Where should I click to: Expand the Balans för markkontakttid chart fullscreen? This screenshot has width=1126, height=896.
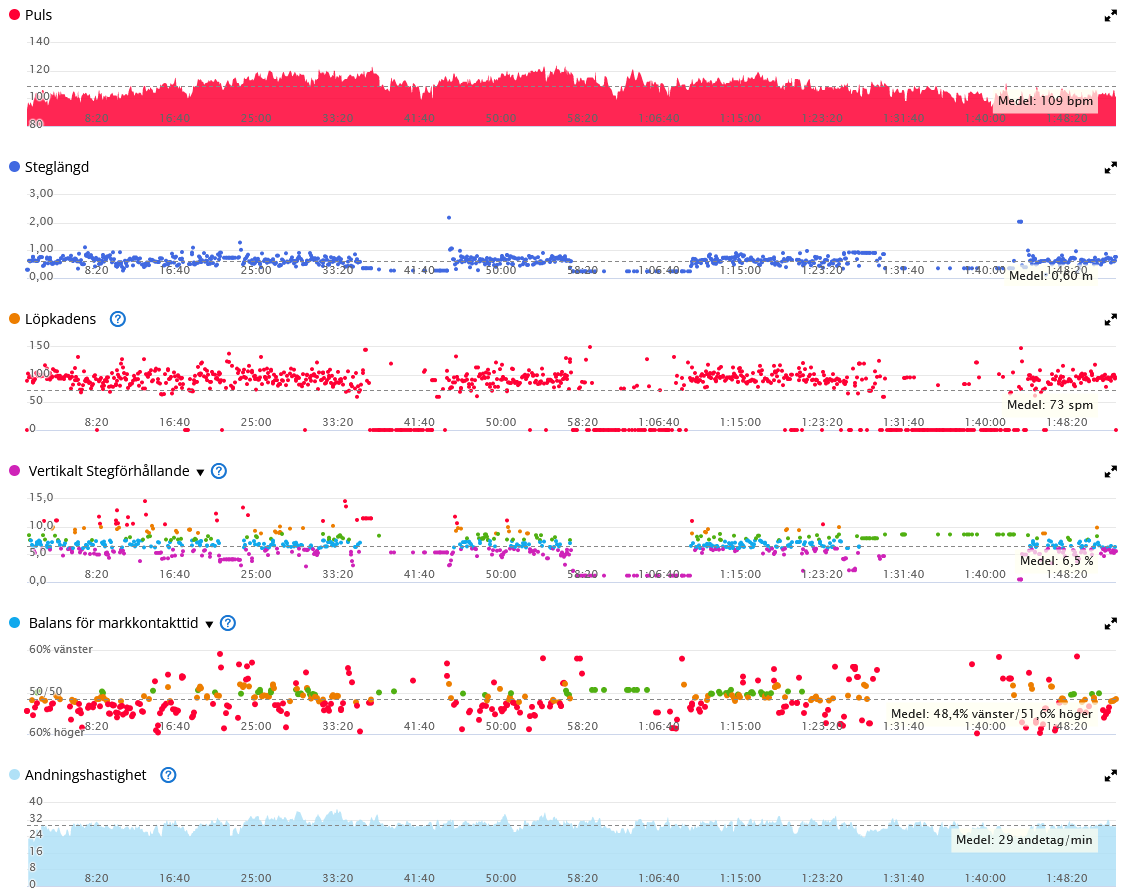(x=1110, y=624)
